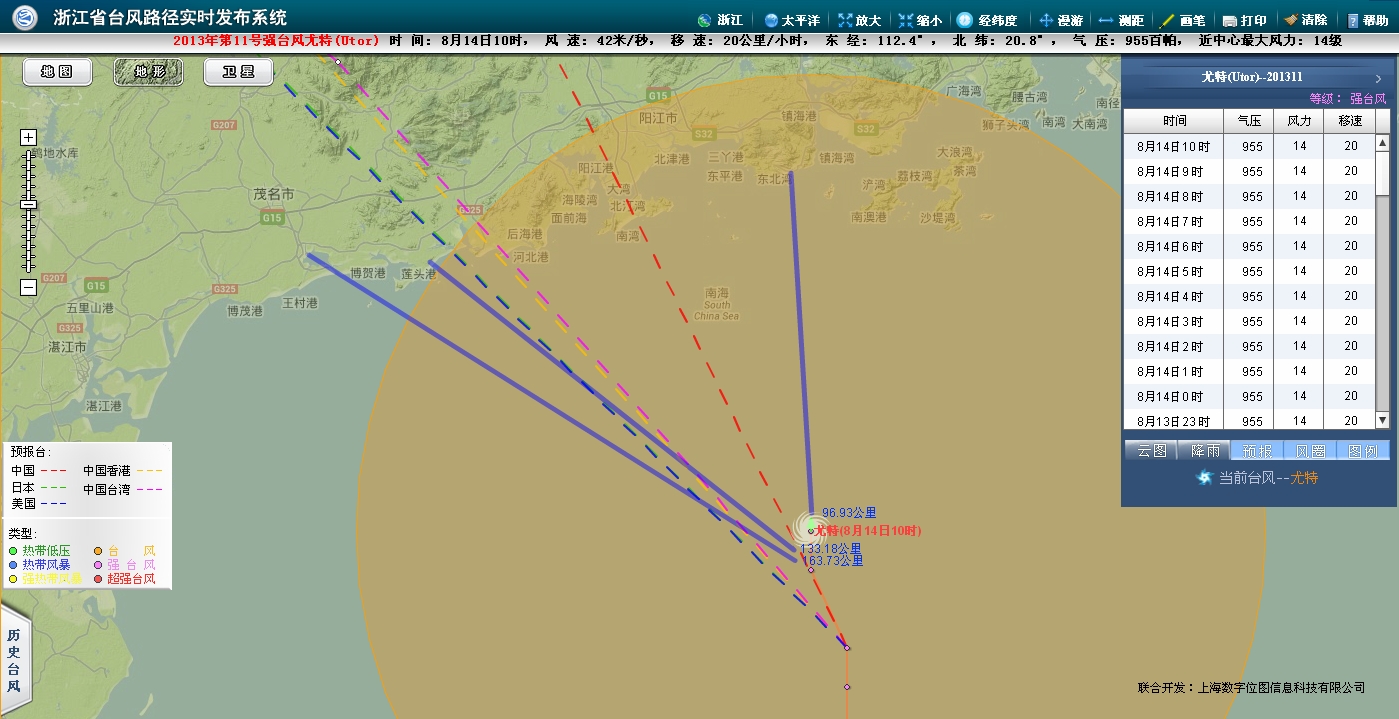Click plus button on zoom slider

(28, 137)
